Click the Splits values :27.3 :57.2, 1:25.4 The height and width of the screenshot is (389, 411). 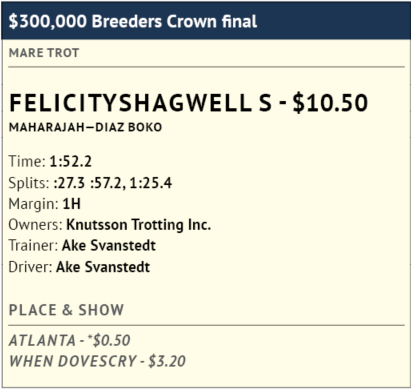coord(113,183)
